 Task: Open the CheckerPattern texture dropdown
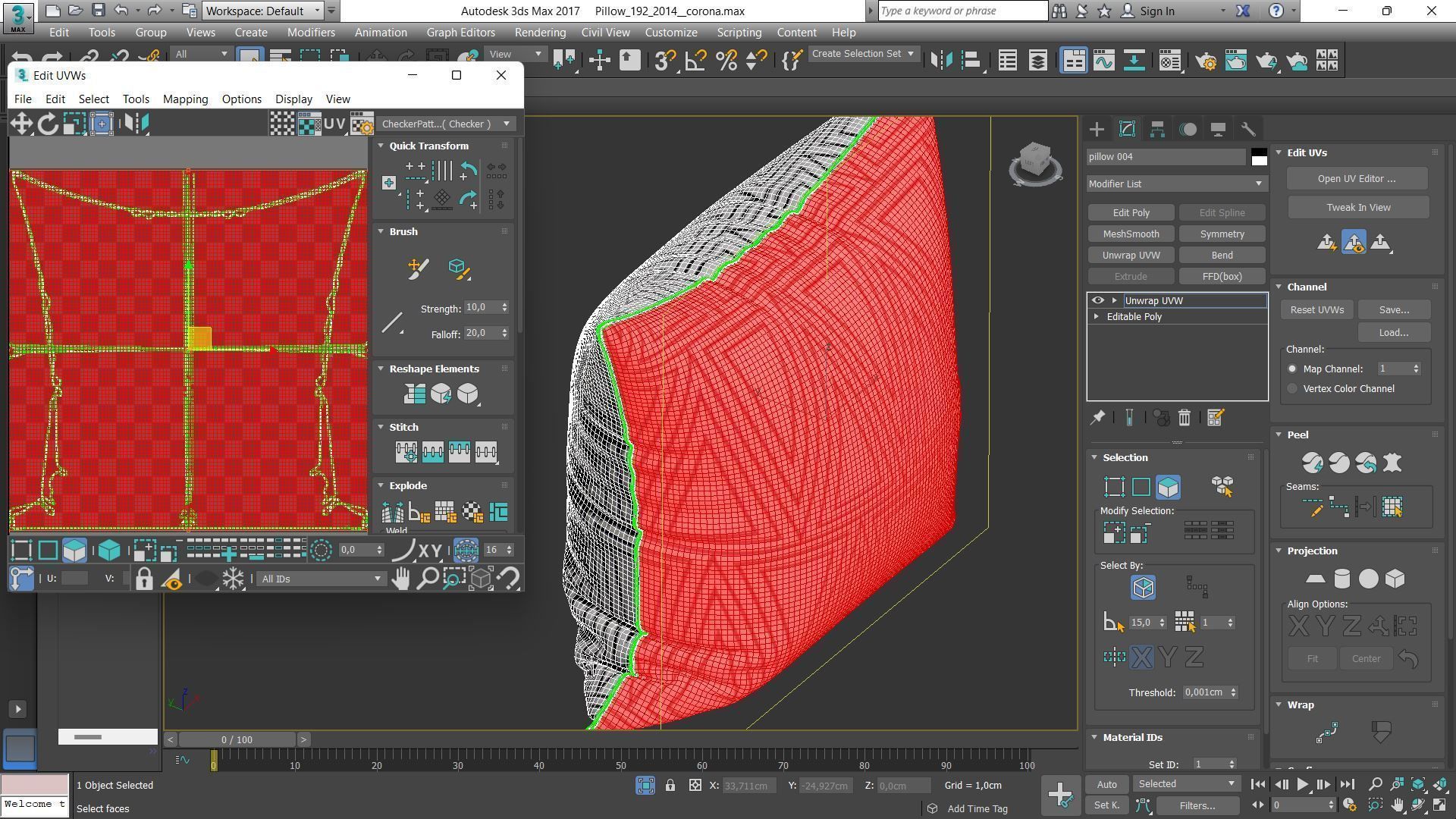point(445,124)
